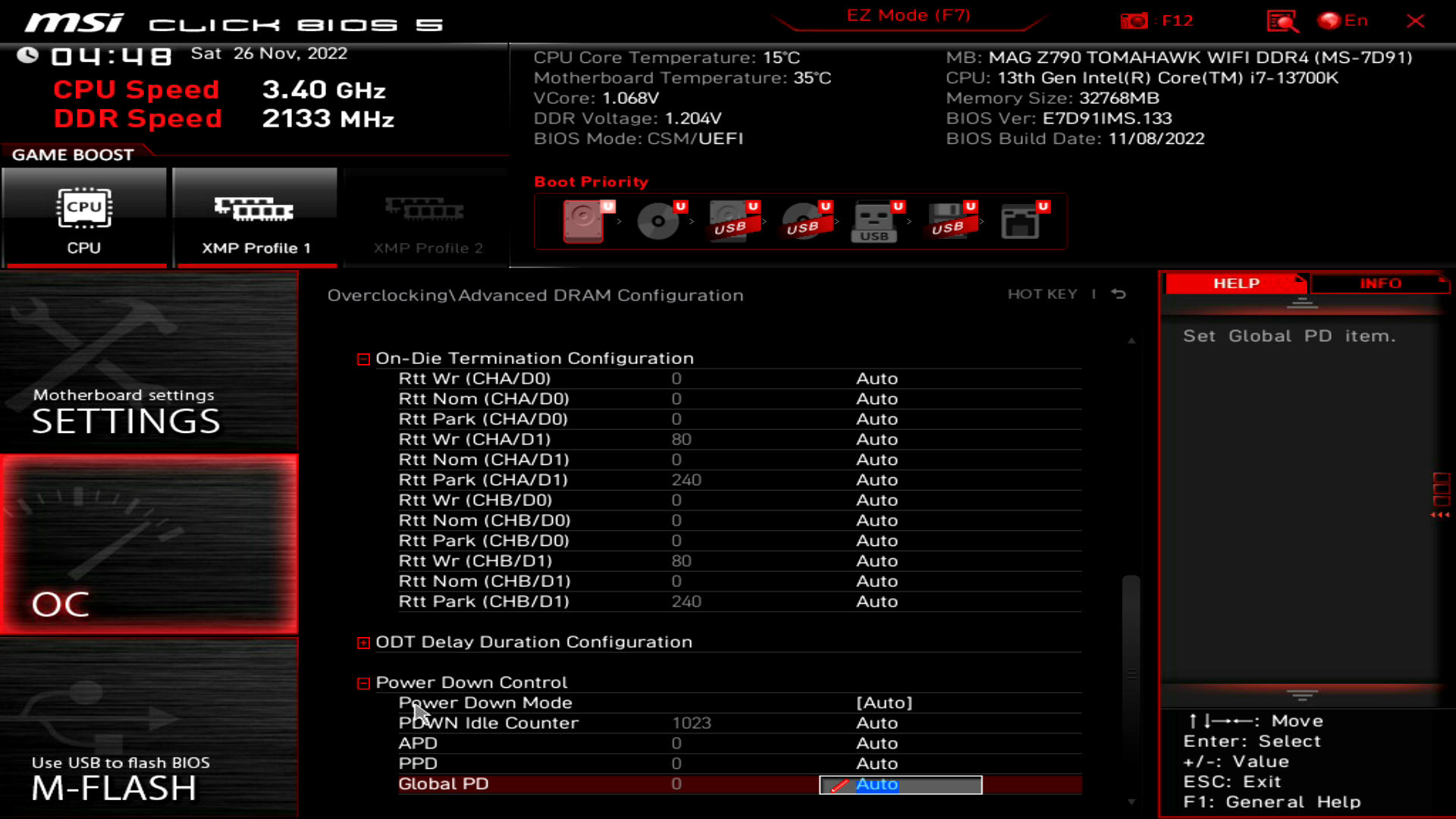1456x819 pixels.
Task: Click the settings list scrollbar thumb
Action: (1131, 675)
